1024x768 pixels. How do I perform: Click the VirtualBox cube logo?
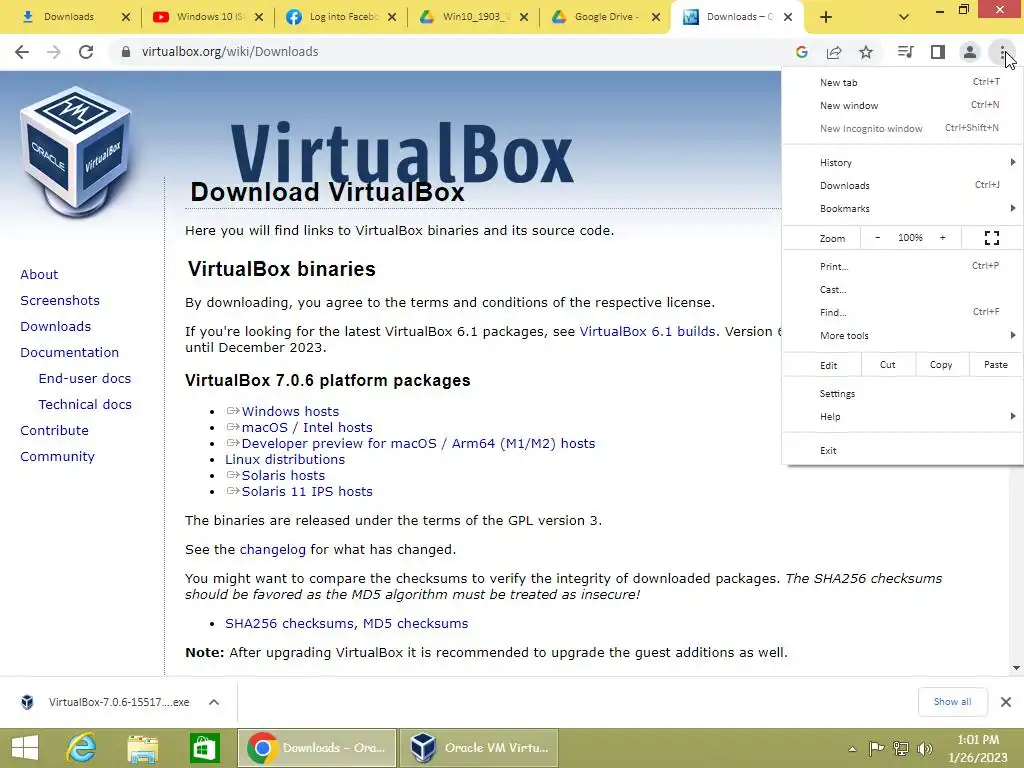[76, 152]
